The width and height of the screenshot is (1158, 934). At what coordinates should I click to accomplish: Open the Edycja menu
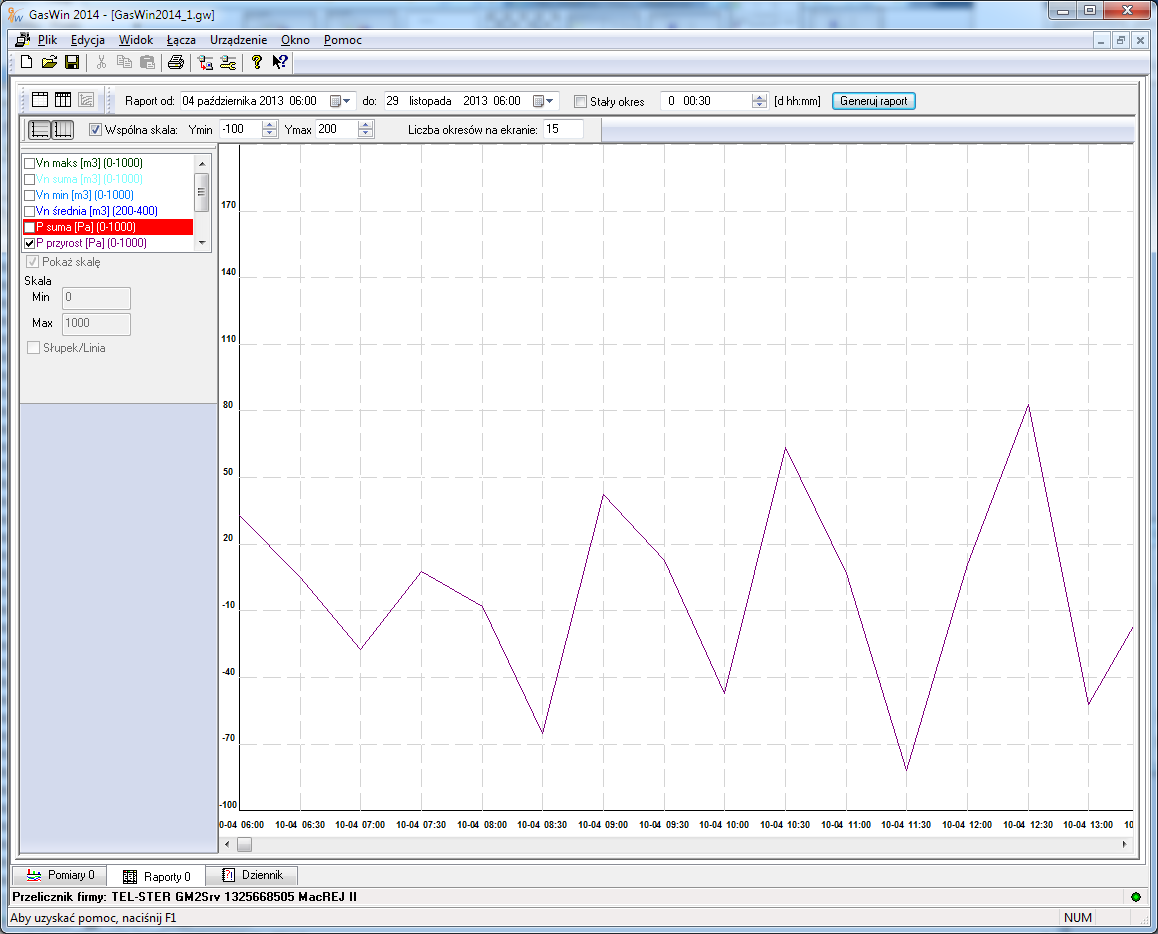[88, 40]
